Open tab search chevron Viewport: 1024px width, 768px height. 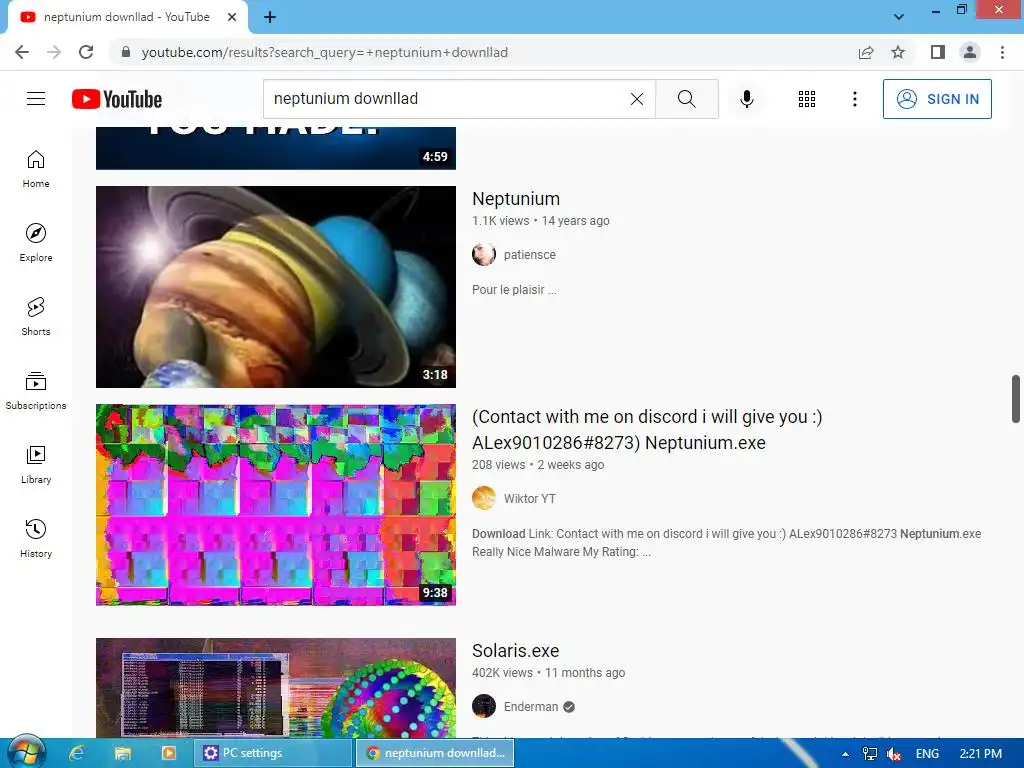pyautogui.click(x=899, y=17)
